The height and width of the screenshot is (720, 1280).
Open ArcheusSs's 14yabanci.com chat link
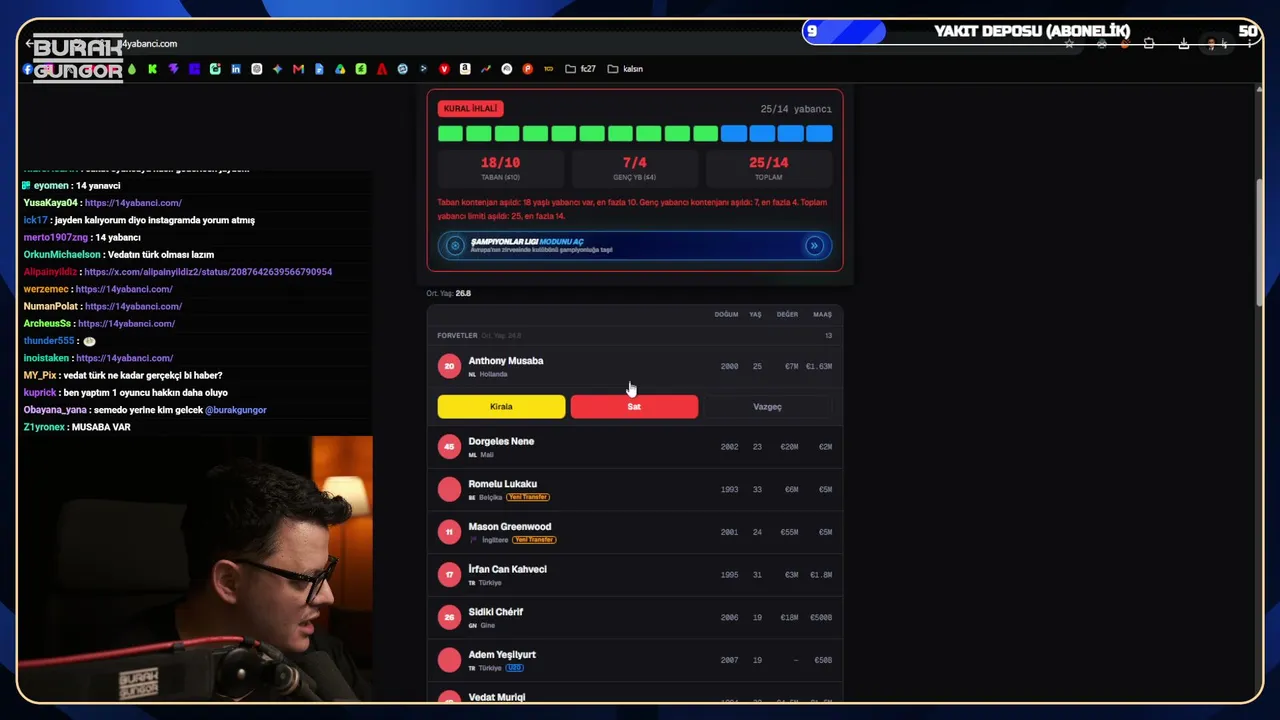click(x=126, y=324)
